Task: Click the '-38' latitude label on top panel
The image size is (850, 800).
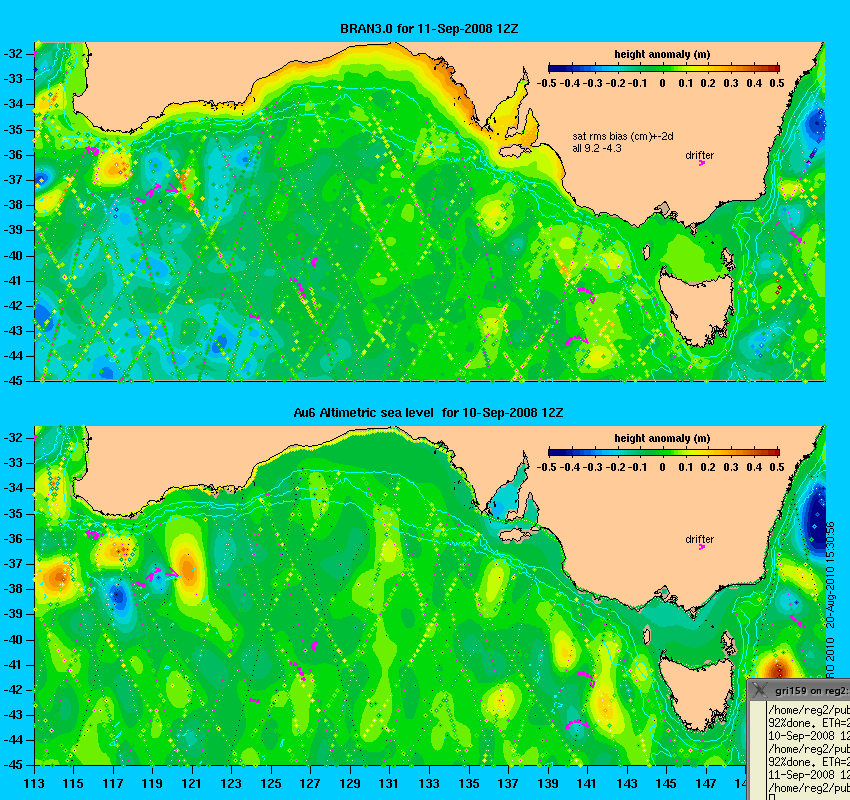Action: [x=13, y=205]
